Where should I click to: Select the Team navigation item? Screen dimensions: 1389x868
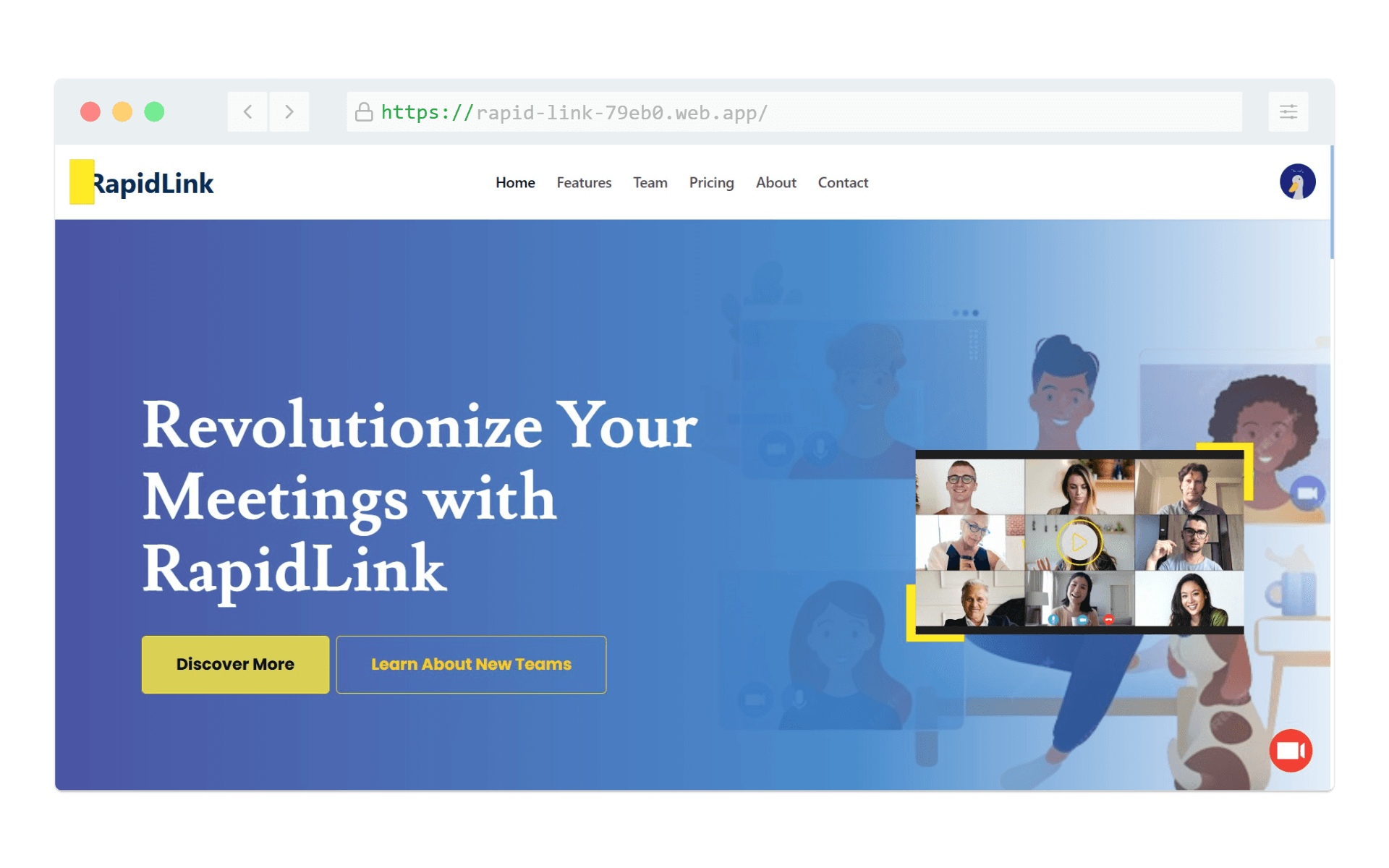[x=651, y=182]
